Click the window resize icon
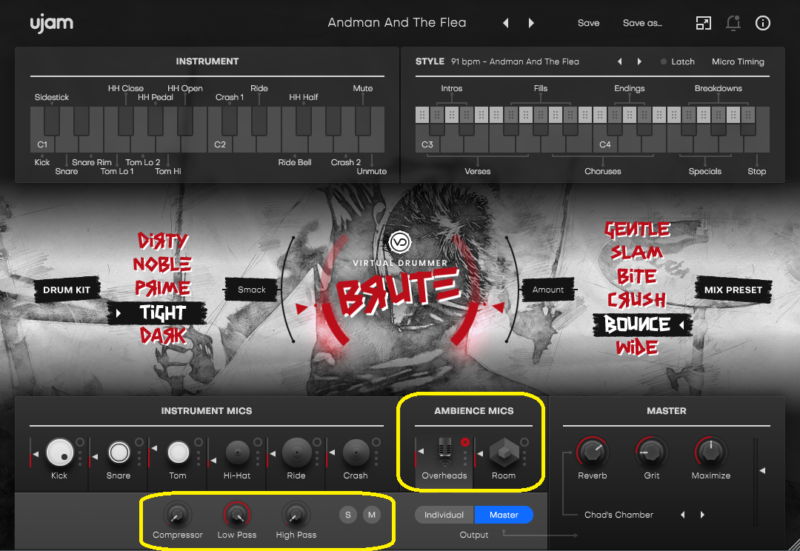Screen dimensions: 800x551 click(704, 23)
